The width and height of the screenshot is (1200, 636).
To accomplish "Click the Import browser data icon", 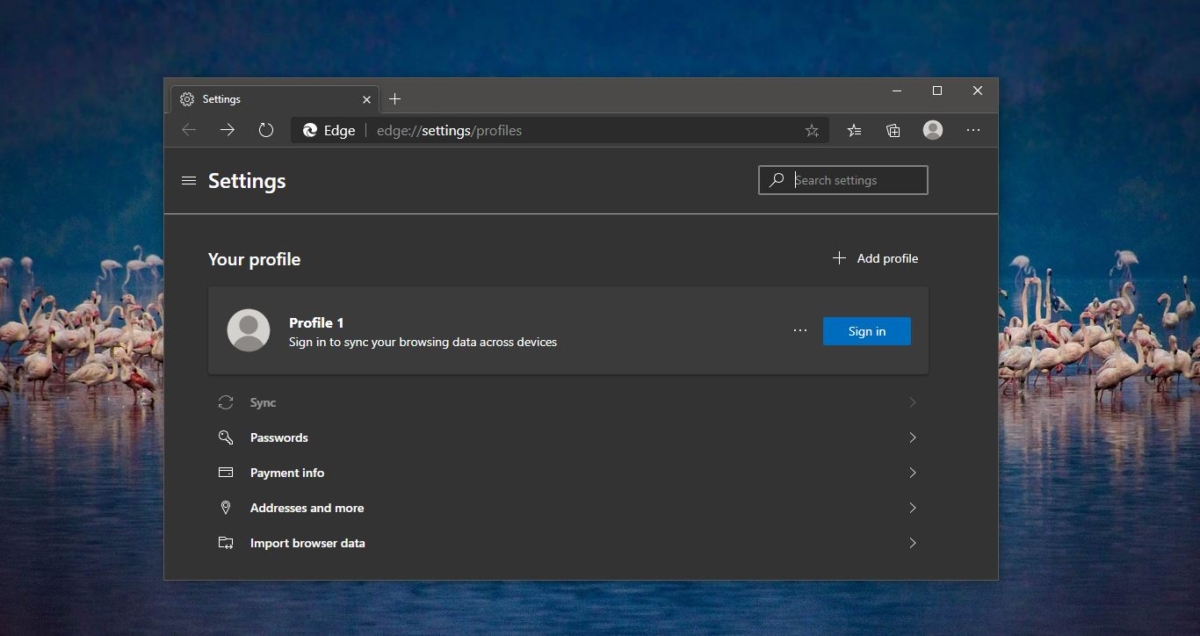I will 225,542.
